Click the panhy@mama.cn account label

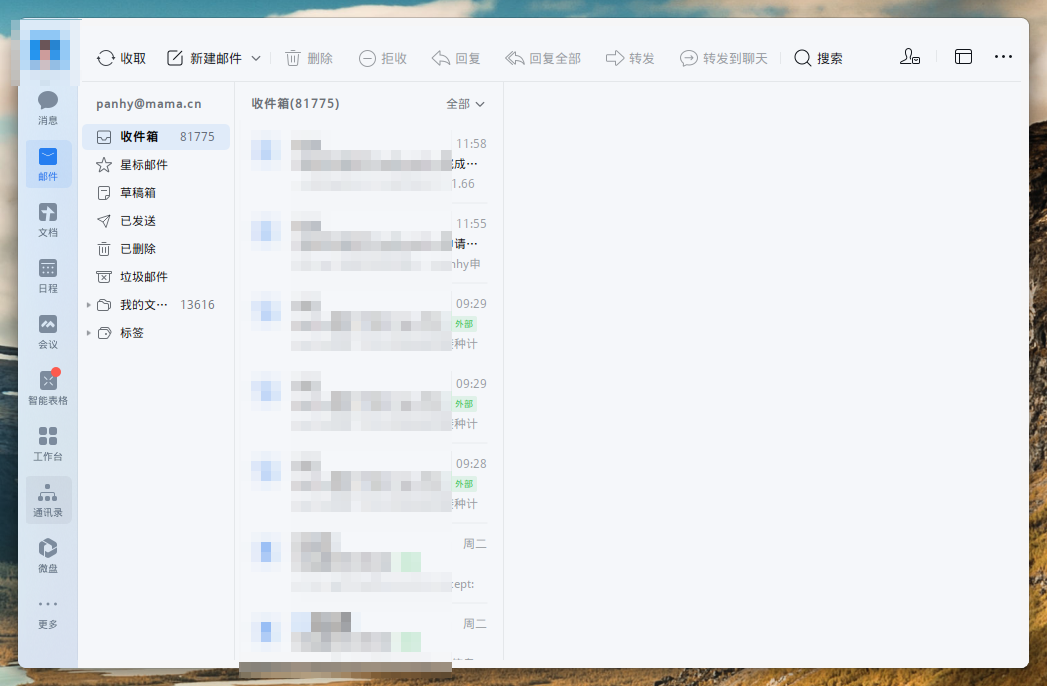point(149,104)
